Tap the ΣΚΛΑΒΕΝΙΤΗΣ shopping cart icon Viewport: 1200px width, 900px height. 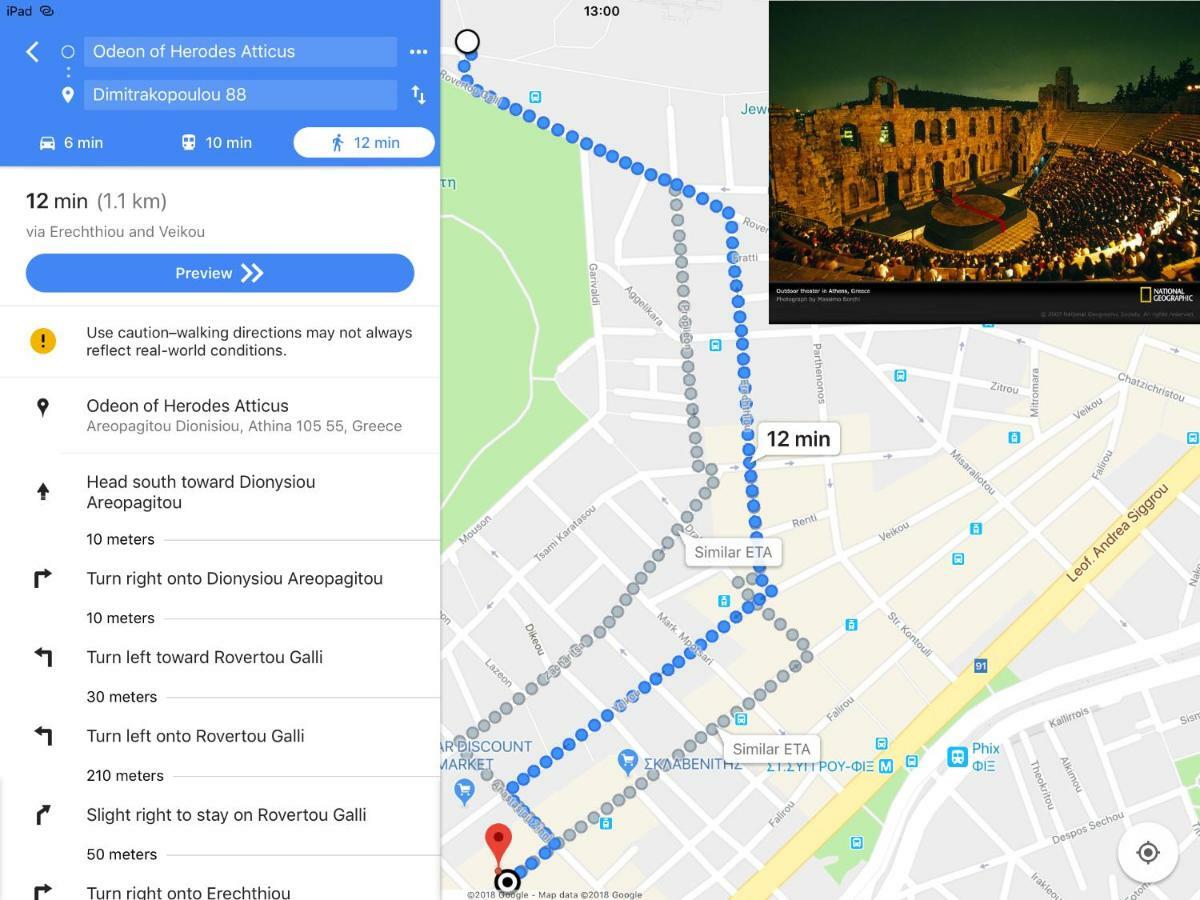pyautogui.click(x=628, y=762)
